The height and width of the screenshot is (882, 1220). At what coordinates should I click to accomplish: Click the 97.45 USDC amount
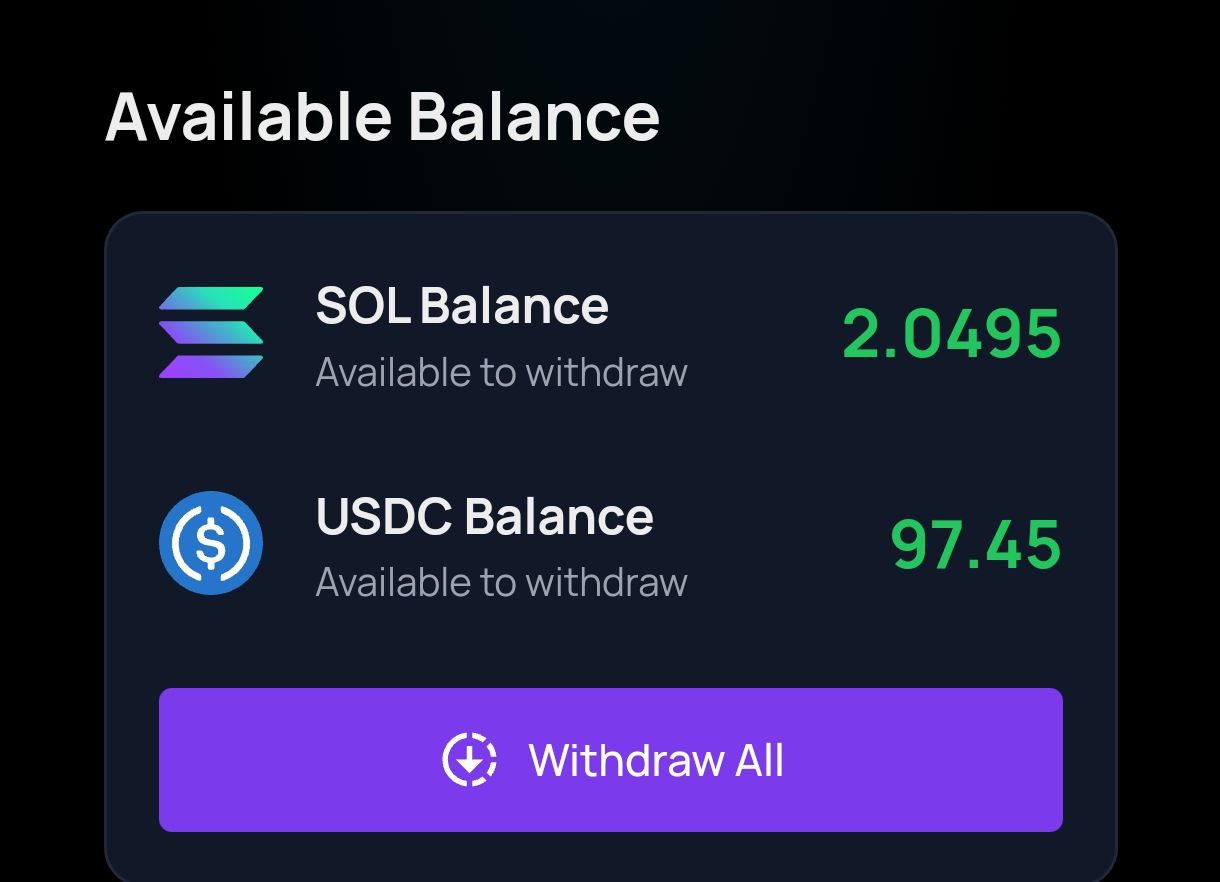976,545
